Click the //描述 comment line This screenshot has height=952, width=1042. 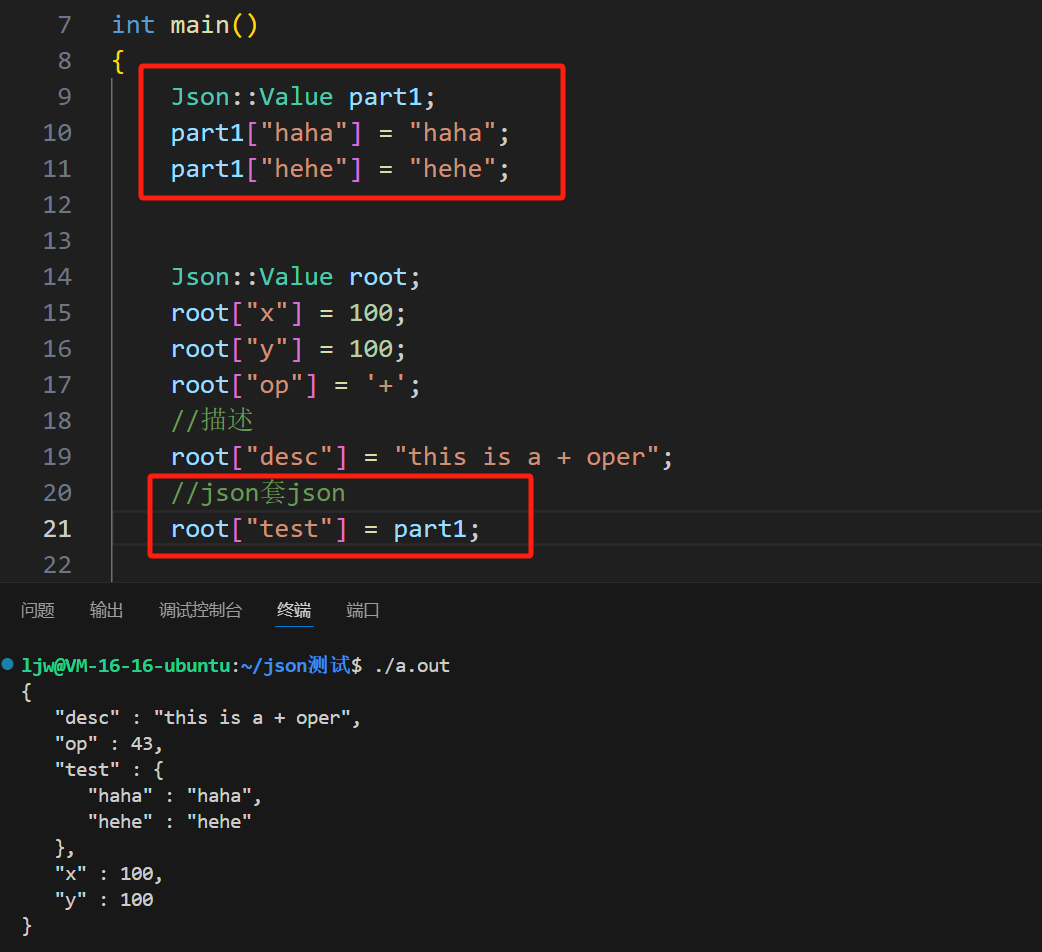point(212,421)
